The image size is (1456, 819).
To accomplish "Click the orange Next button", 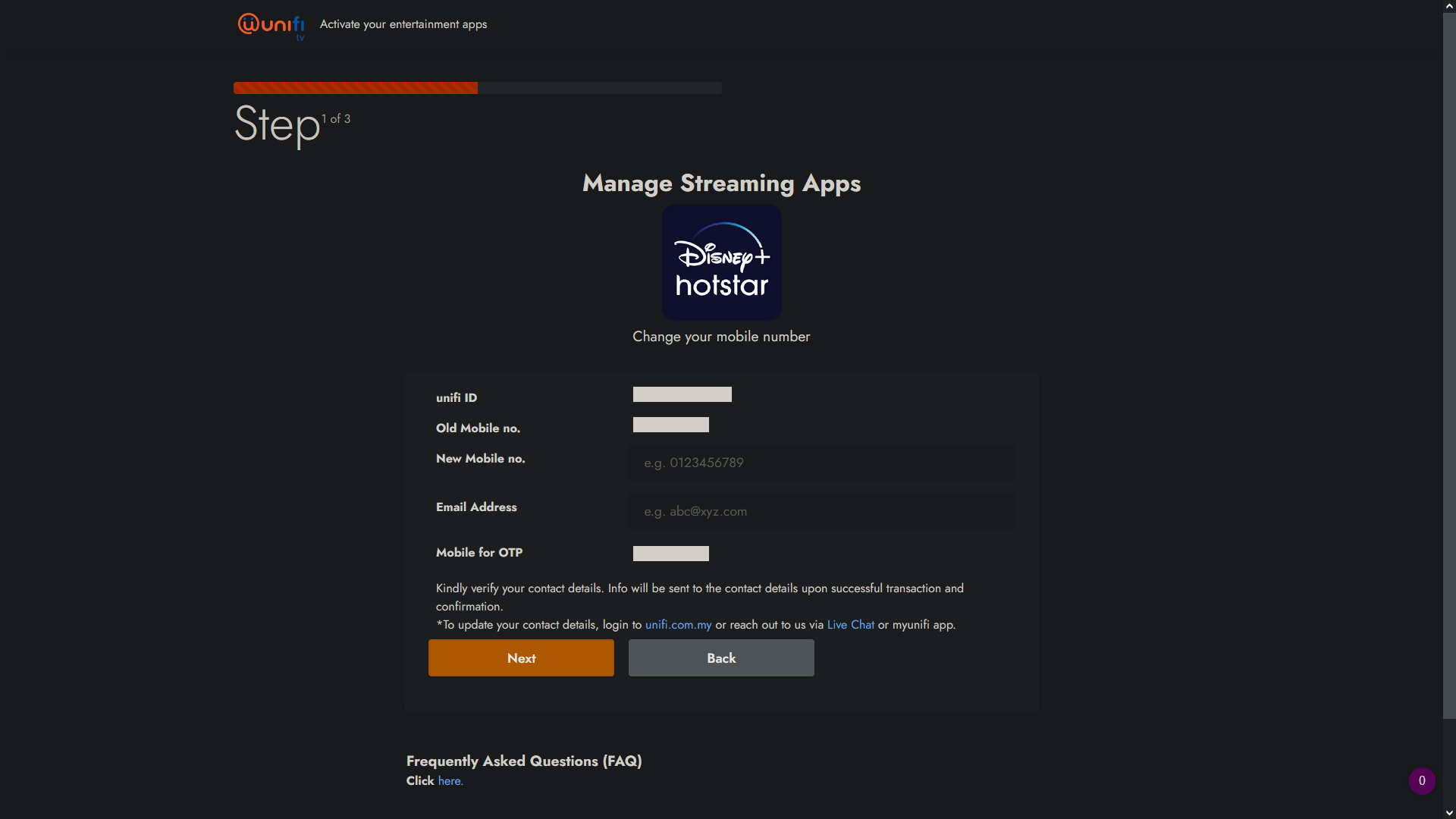I will point(521,657).
